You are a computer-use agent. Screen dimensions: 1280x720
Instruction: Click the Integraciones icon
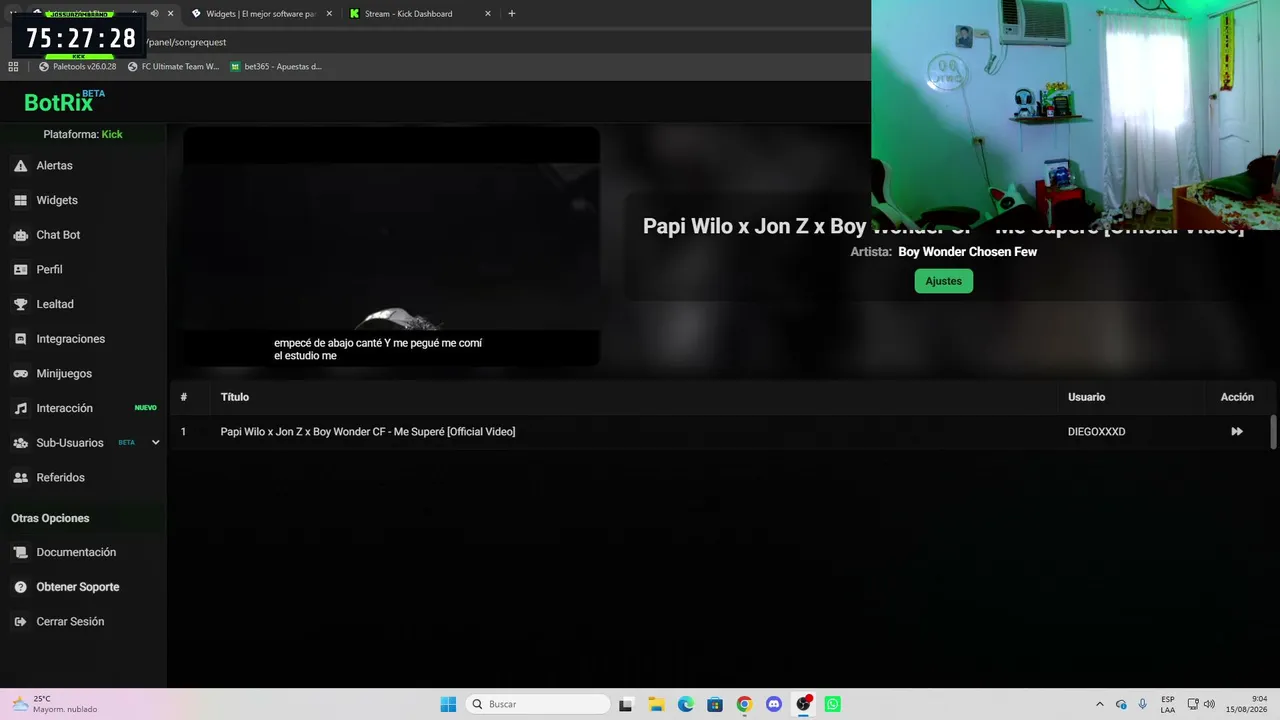click(x=20, y=339)
